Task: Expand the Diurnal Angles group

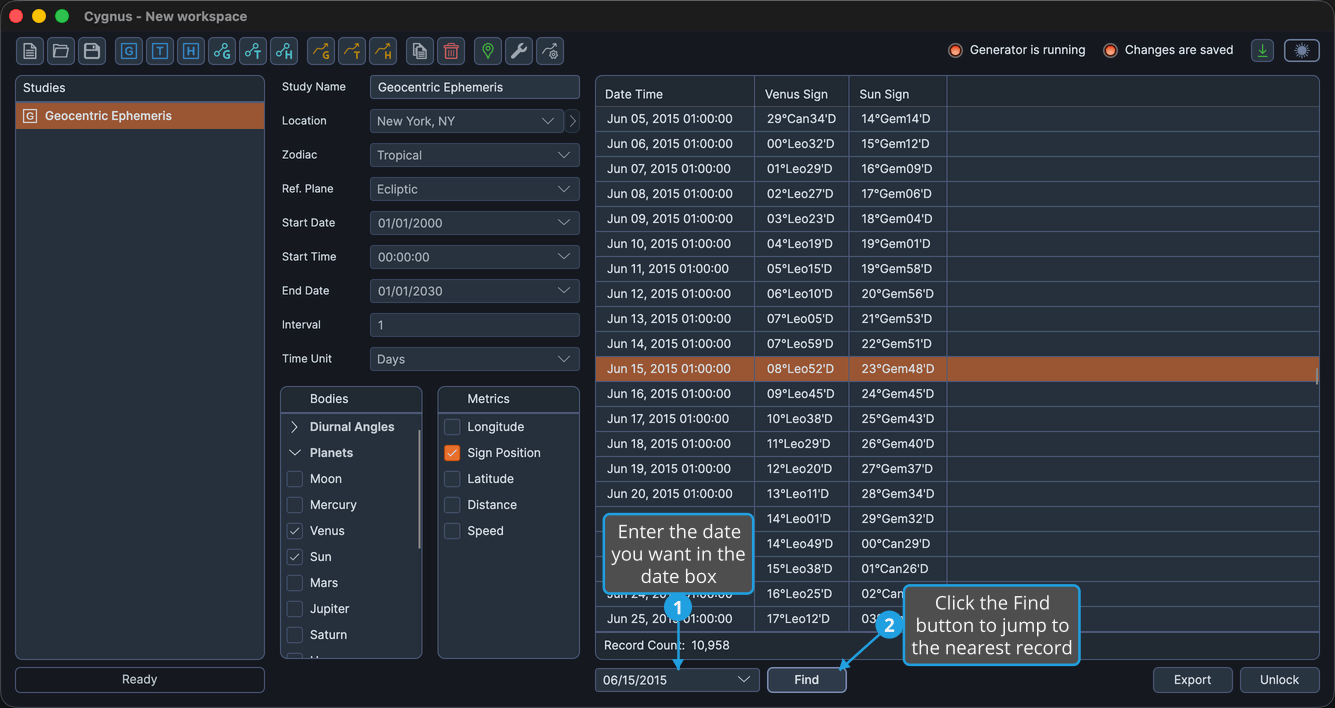Action: tap(295, 427)
